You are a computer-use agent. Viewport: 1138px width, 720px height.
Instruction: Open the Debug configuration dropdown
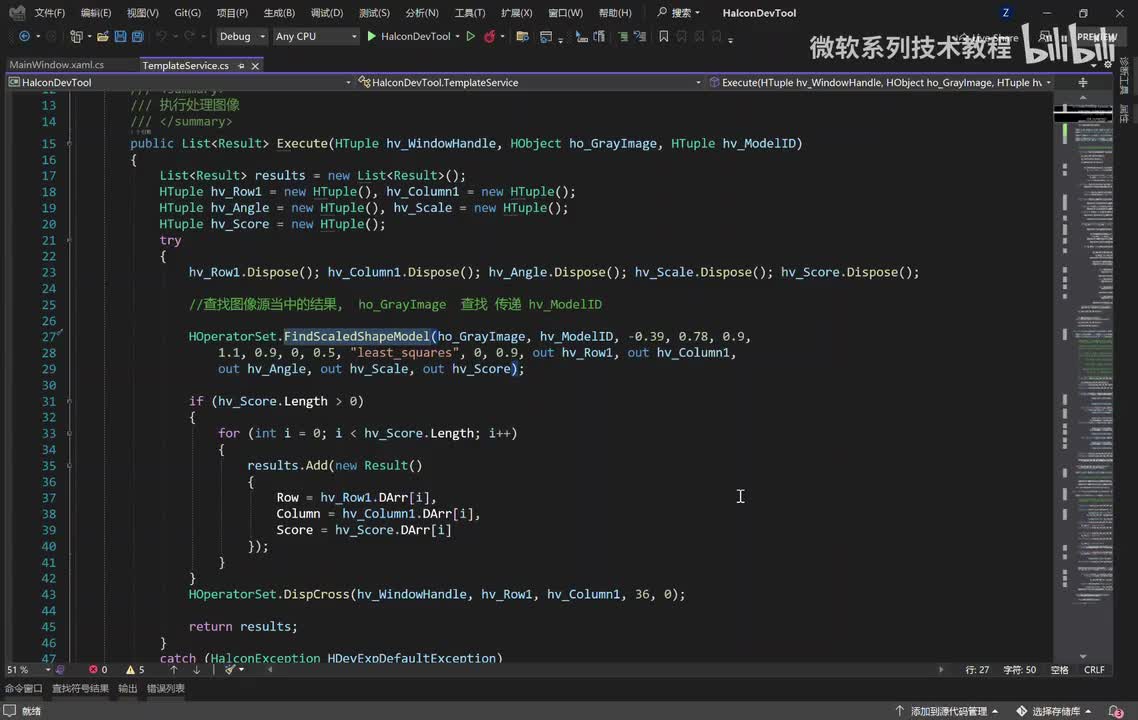point(242,36)
